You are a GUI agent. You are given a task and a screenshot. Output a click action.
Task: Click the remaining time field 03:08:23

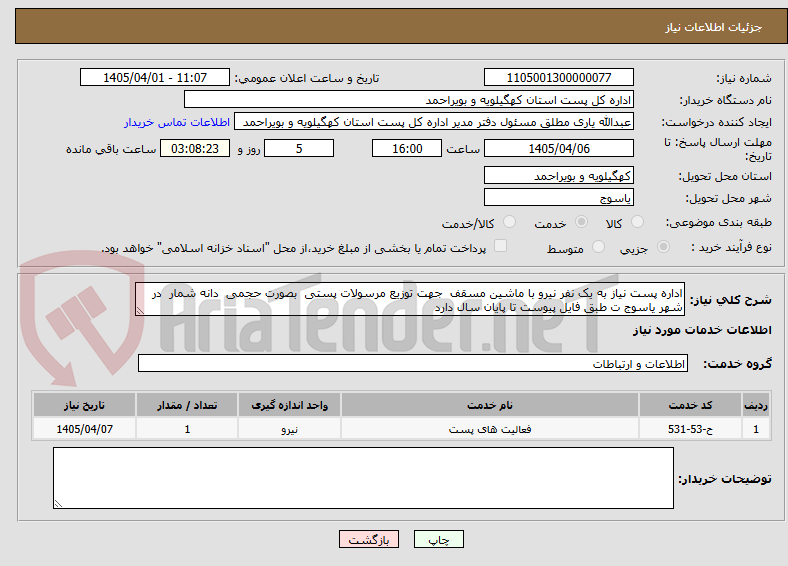tap(195, 148)
